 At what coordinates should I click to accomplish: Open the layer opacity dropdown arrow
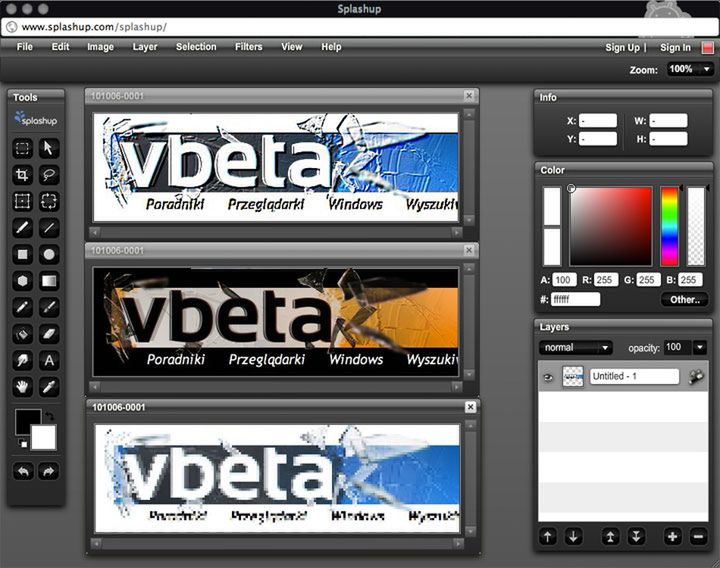click(x=700, y=348)
